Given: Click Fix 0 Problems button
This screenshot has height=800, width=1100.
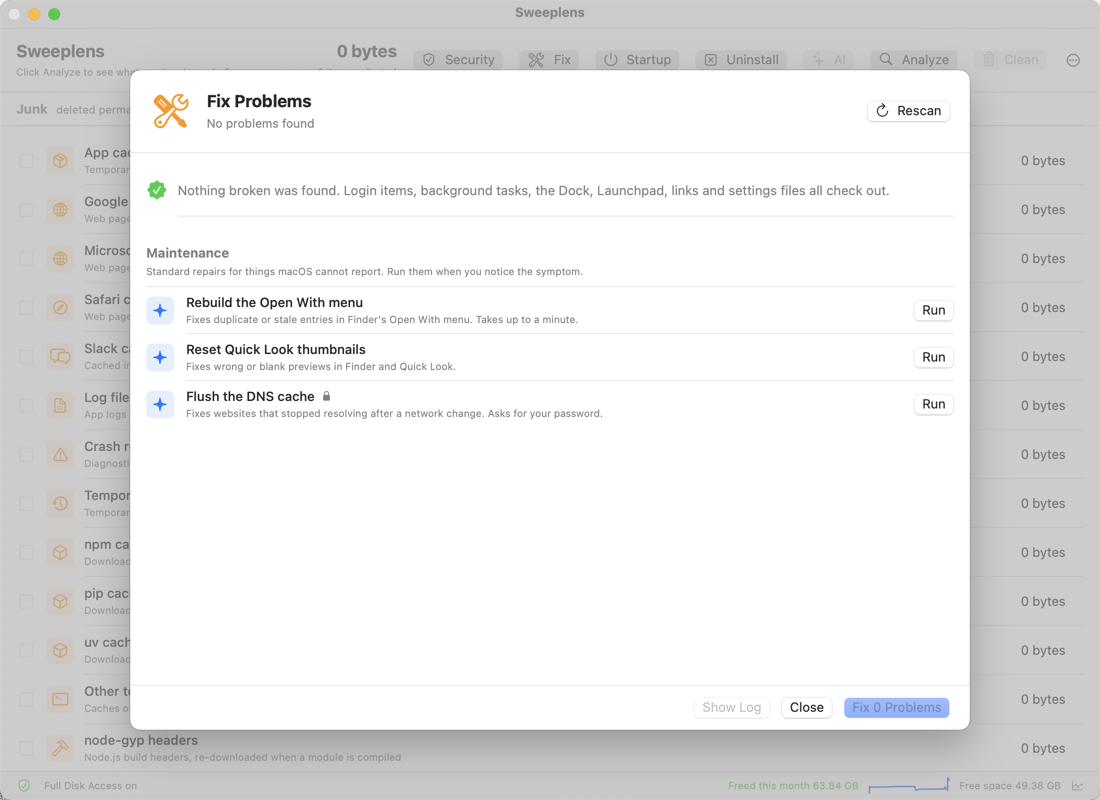Looking at the screenshot, I should 896,707.
